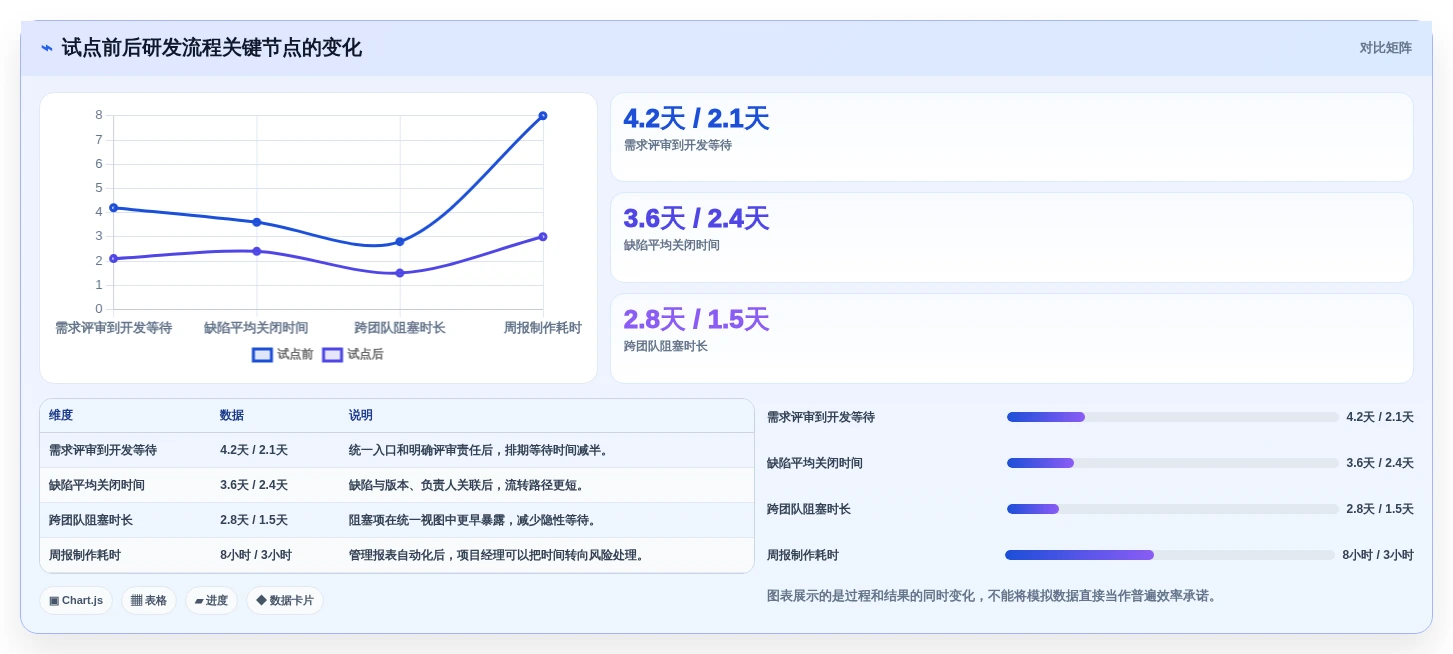Toggle the 试点后 legend swatch
This screenshot has width=1453, height=654.
[332, 355]
